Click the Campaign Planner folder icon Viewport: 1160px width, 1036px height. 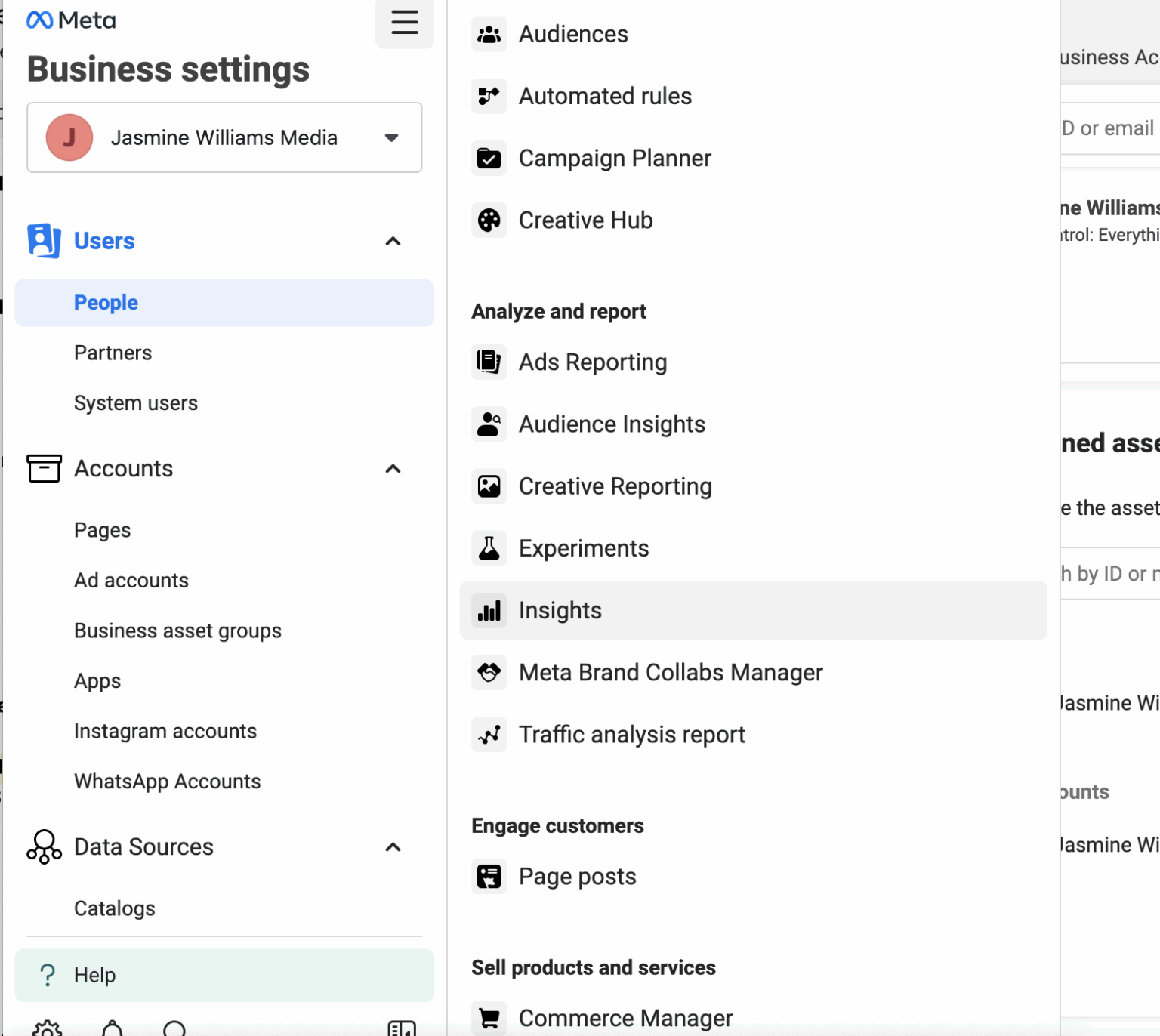pos(489,158)
